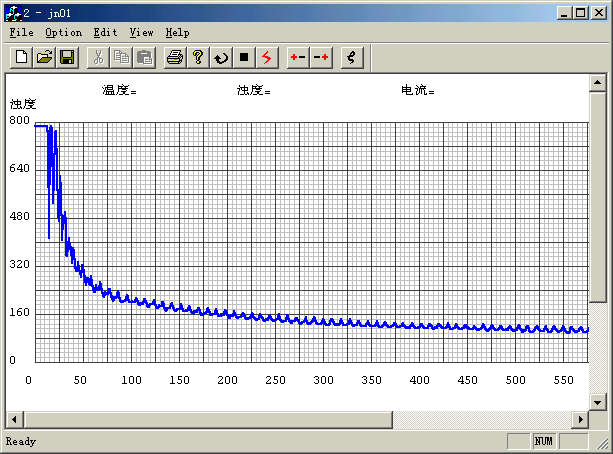This screenshot has width=613, height=454.
Task: Click the red minus-plus toolbar icon
Action: click(x=321, y=57)
